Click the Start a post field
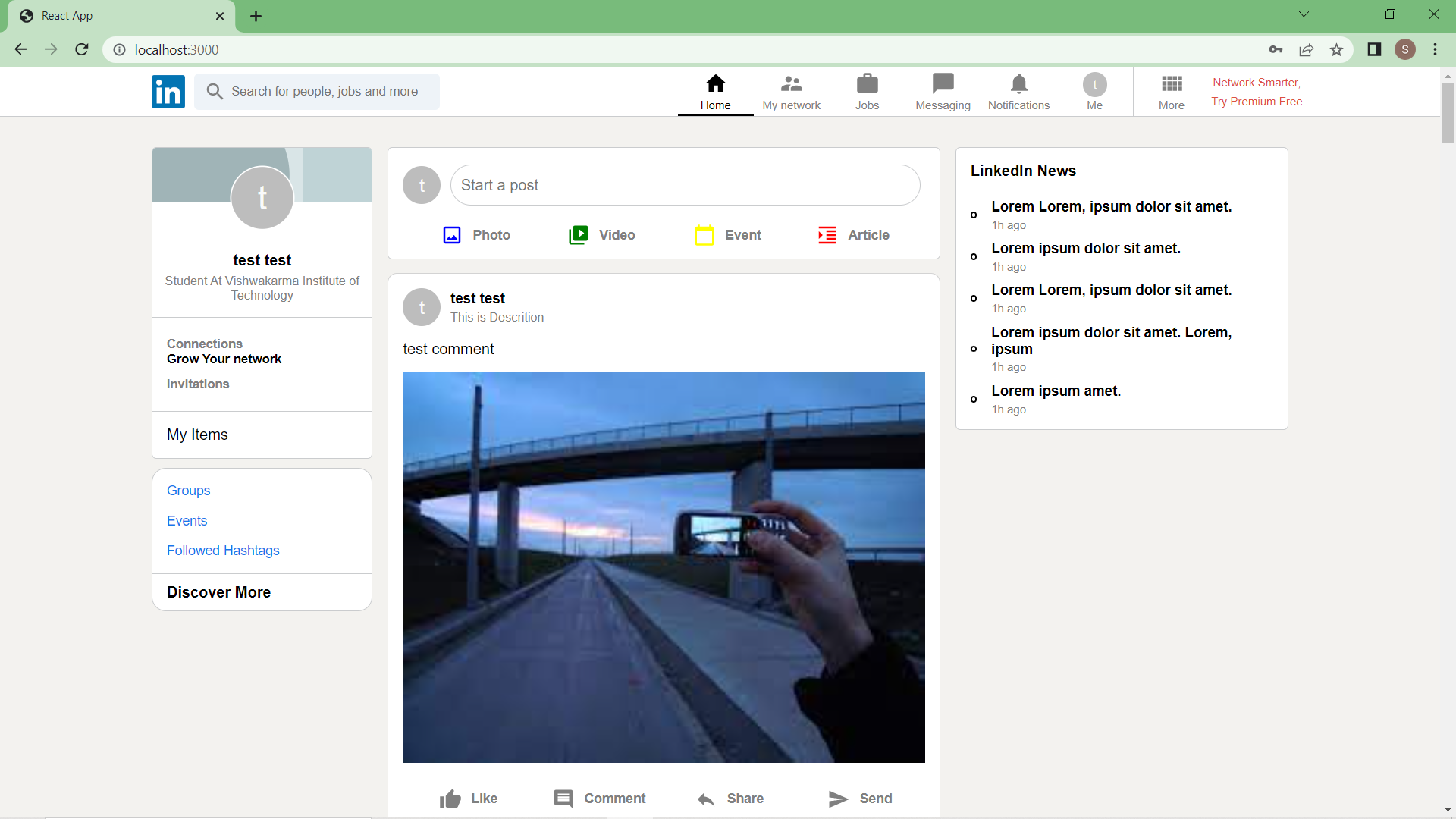 click(x=685, y=185)
